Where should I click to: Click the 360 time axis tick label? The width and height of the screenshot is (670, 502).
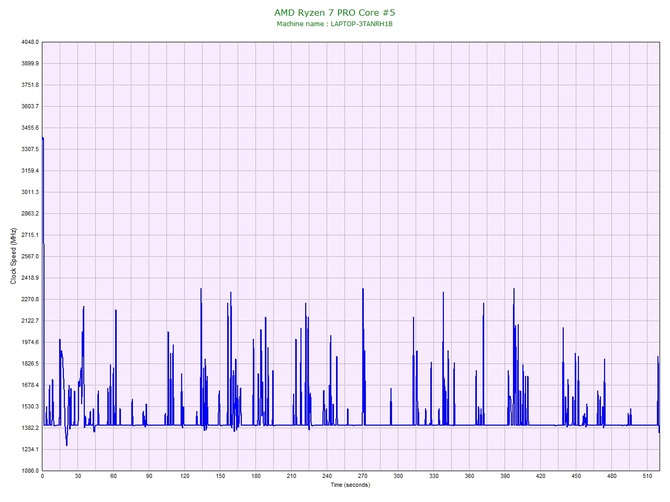coord(469,476)
